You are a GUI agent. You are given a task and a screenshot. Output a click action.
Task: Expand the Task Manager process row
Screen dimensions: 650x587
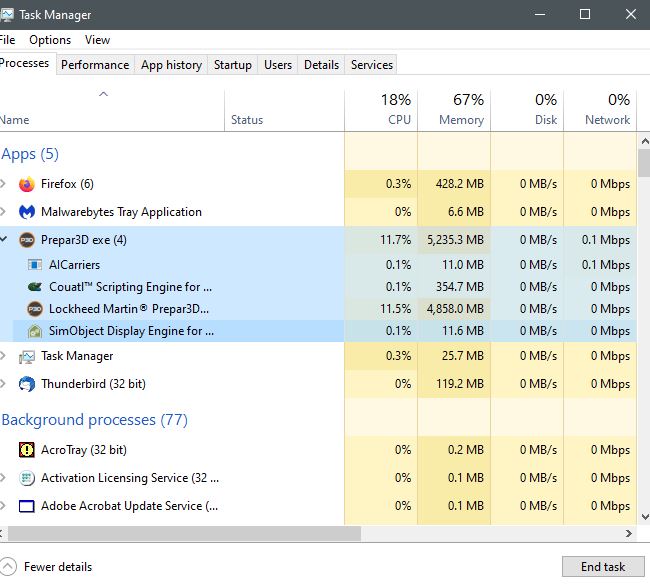tap(3, 356)
